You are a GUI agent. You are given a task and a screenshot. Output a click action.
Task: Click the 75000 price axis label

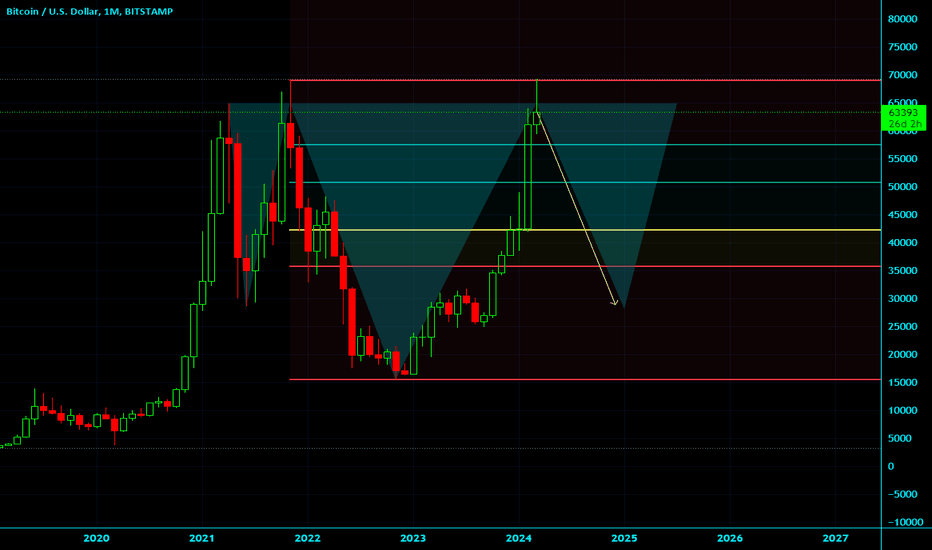(x=902, y=47)
